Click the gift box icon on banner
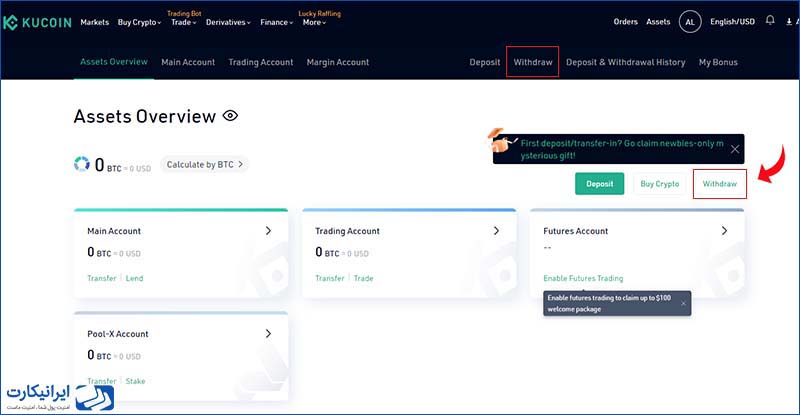 pyautogui.click(x=502, y=141)
